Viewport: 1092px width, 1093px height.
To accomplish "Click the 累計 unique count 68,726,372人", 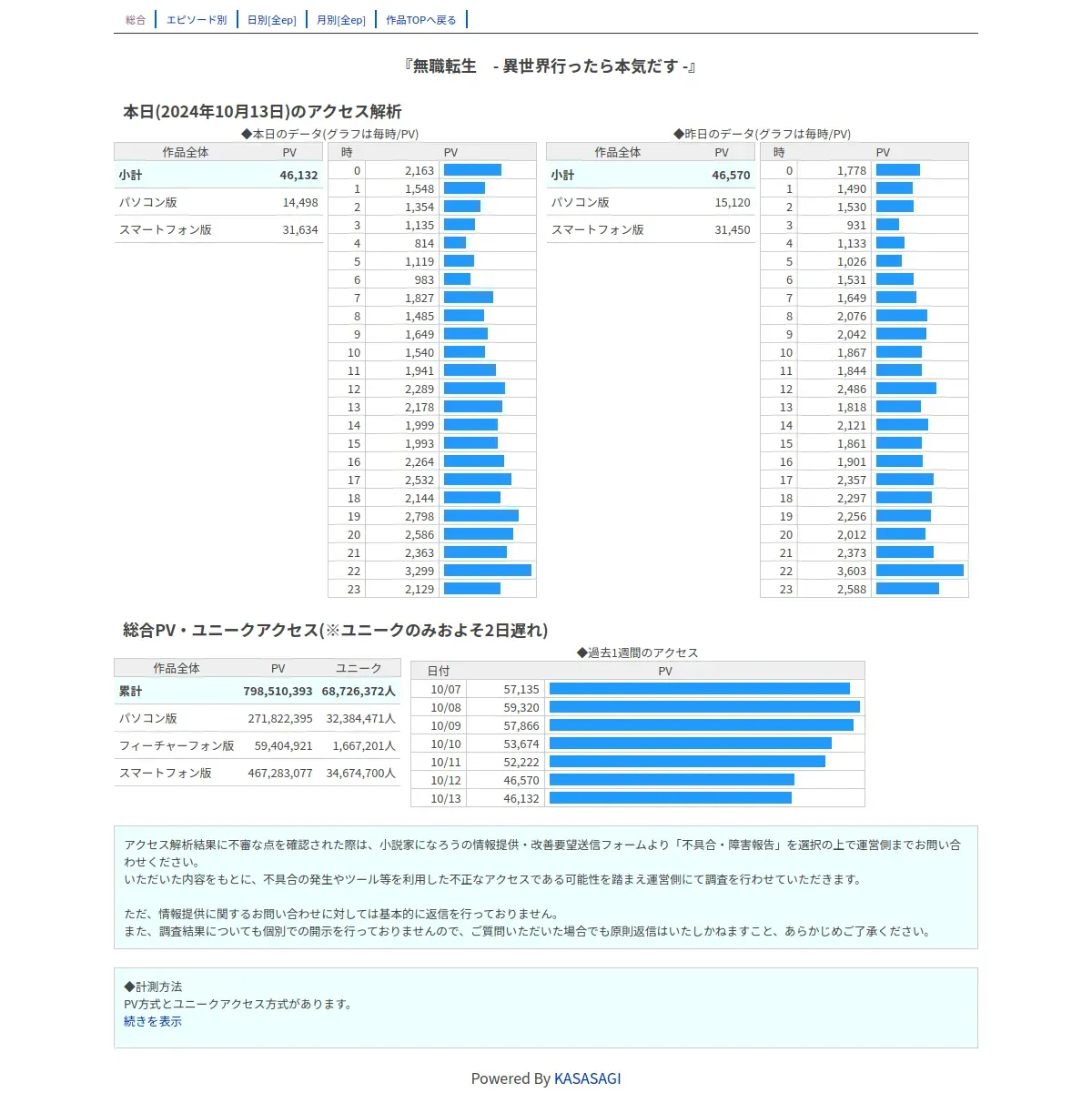I will [359, 692].
